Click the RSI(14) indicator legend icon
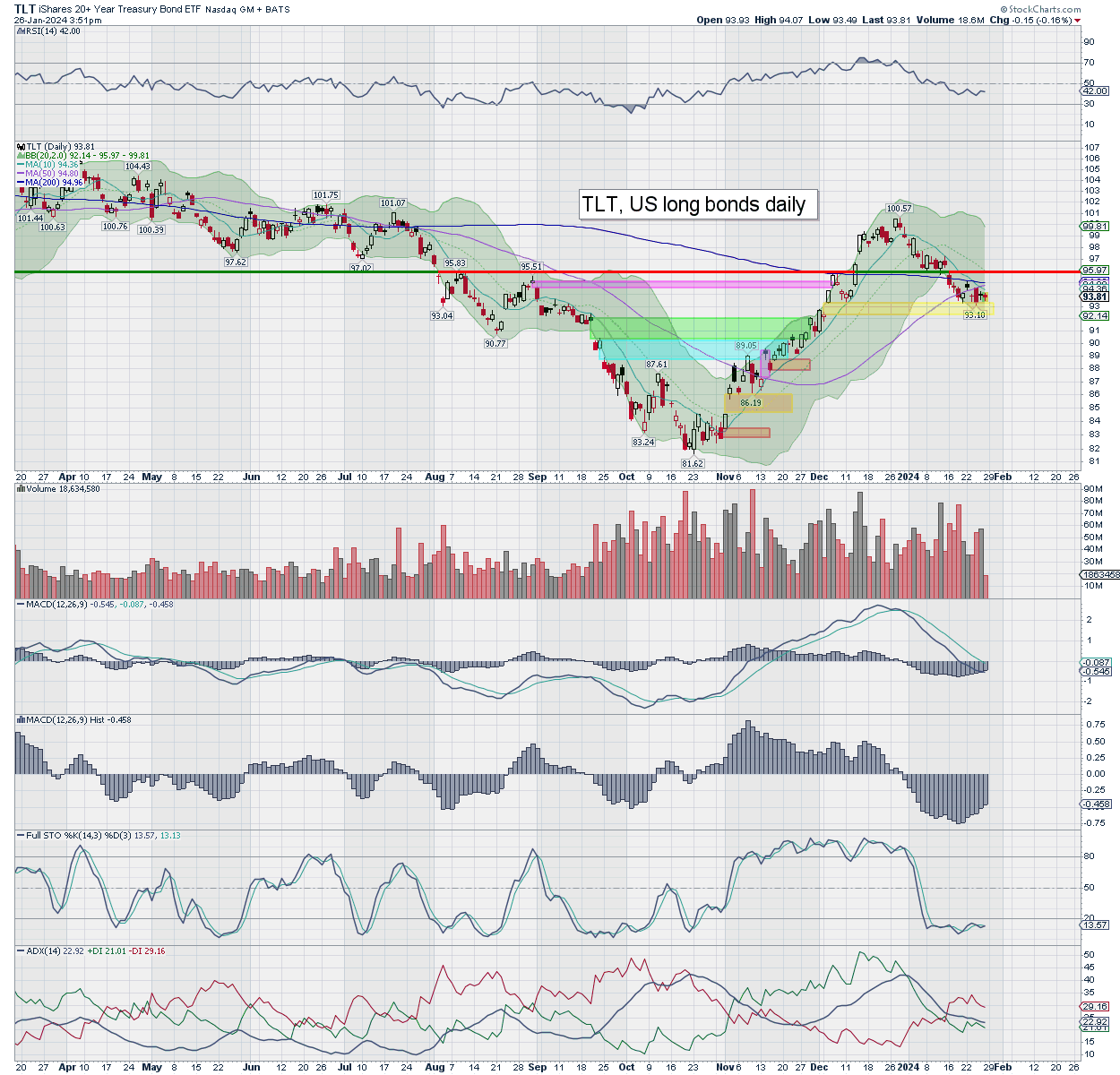 (20, 31)
